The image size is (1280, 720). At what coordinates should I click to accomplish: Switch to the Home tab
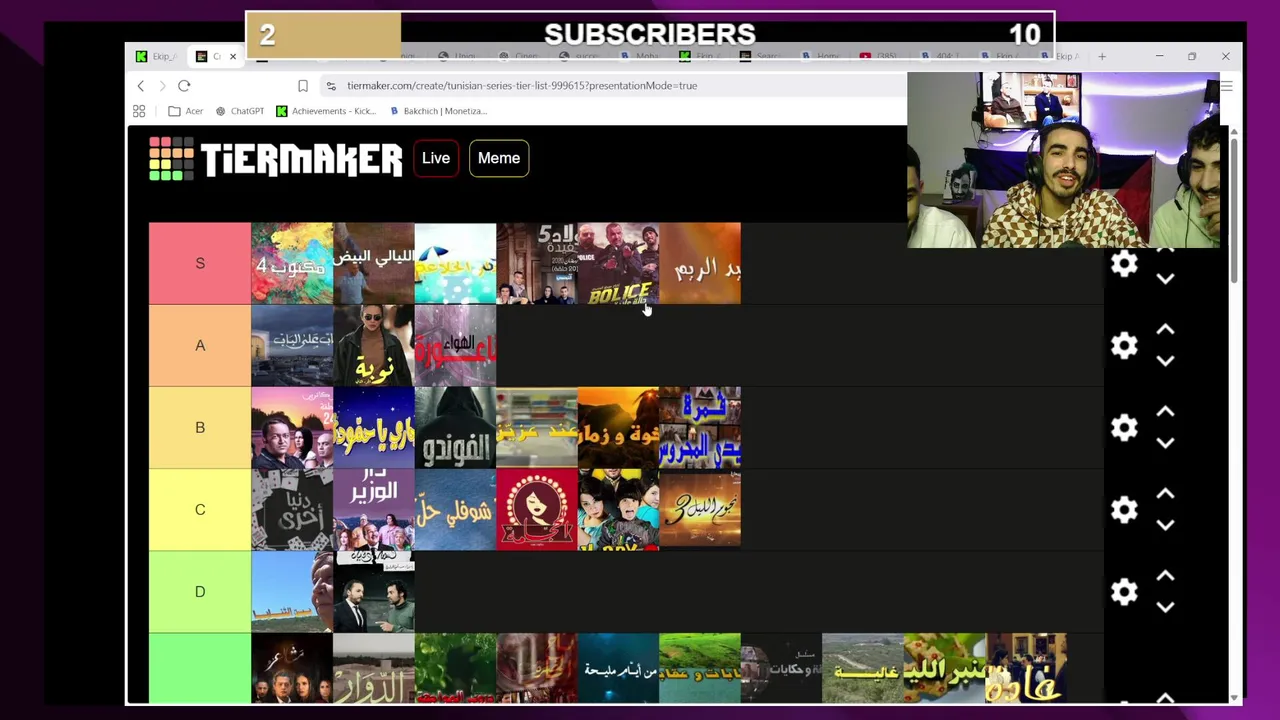pos(821,56)
